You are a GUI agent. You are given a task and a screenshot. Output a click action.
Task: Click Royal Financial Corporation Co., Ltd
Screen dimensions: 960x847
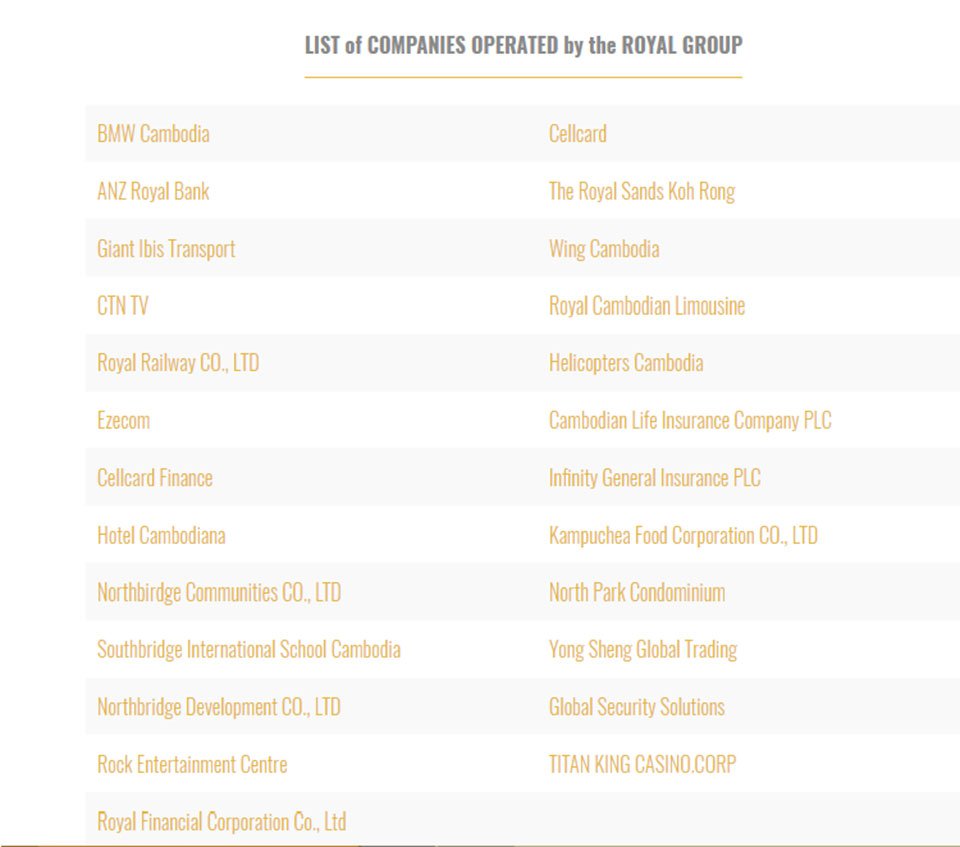pos(222,822)
